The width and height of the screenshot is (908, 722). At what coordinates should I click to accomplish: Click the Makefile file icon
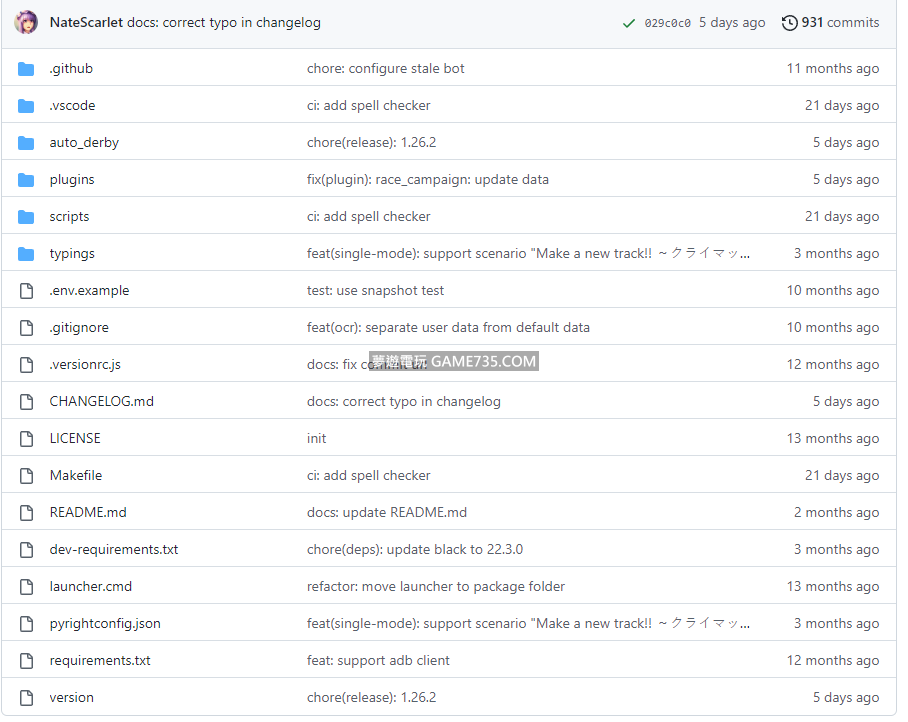point(26,476)
